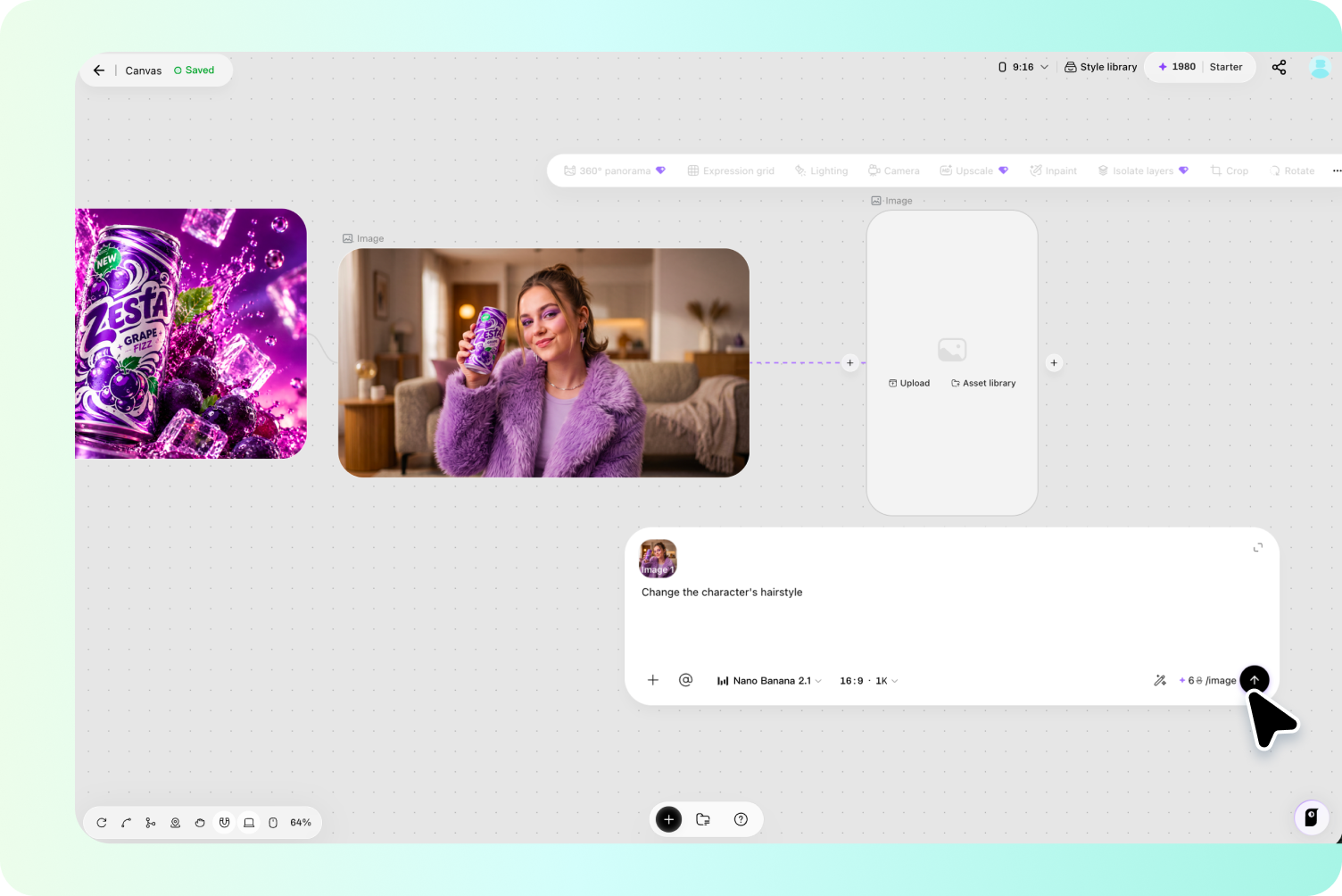Open the 16:9 · 1K size dropdown
Viewport: 1342px width, 896px height.
(x=869, y=681)
